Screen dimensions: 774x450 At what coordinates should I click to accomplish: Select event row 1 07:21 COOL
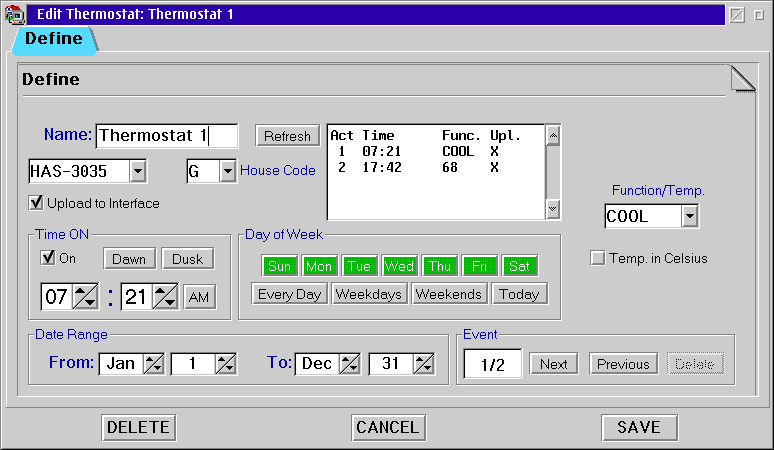click(436, 151)
